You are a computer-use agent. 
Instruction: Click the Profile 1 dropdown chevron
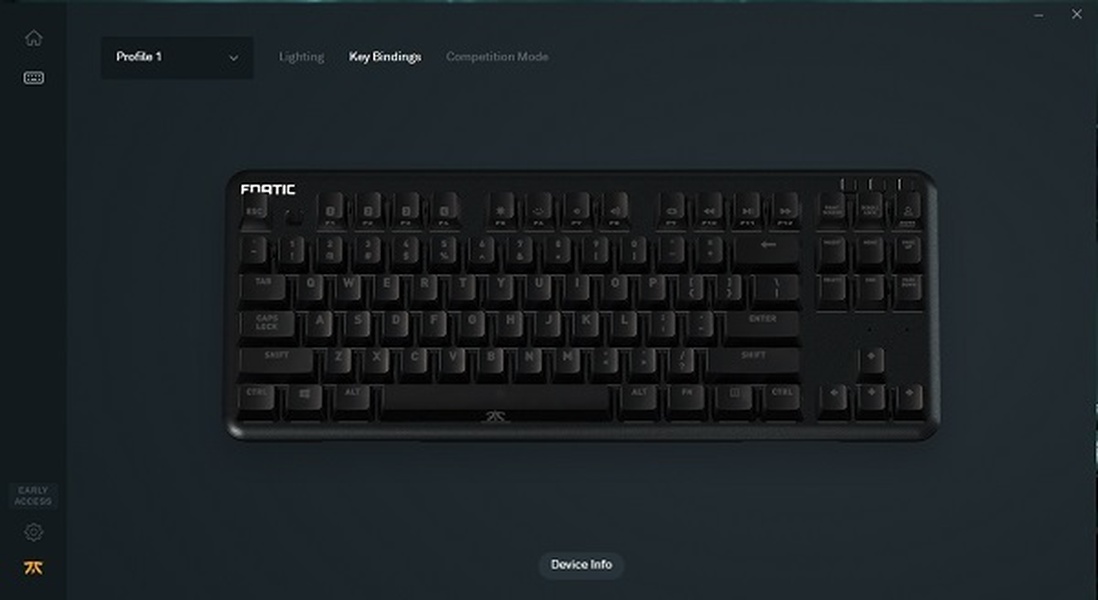tap(234, 58)
